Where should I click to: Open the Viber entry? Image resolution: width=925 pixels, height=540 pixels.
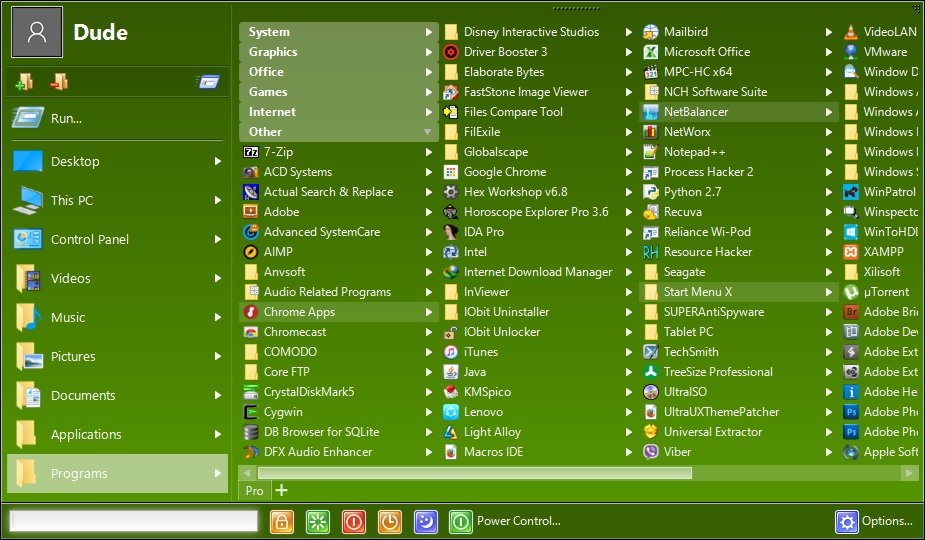739,451
